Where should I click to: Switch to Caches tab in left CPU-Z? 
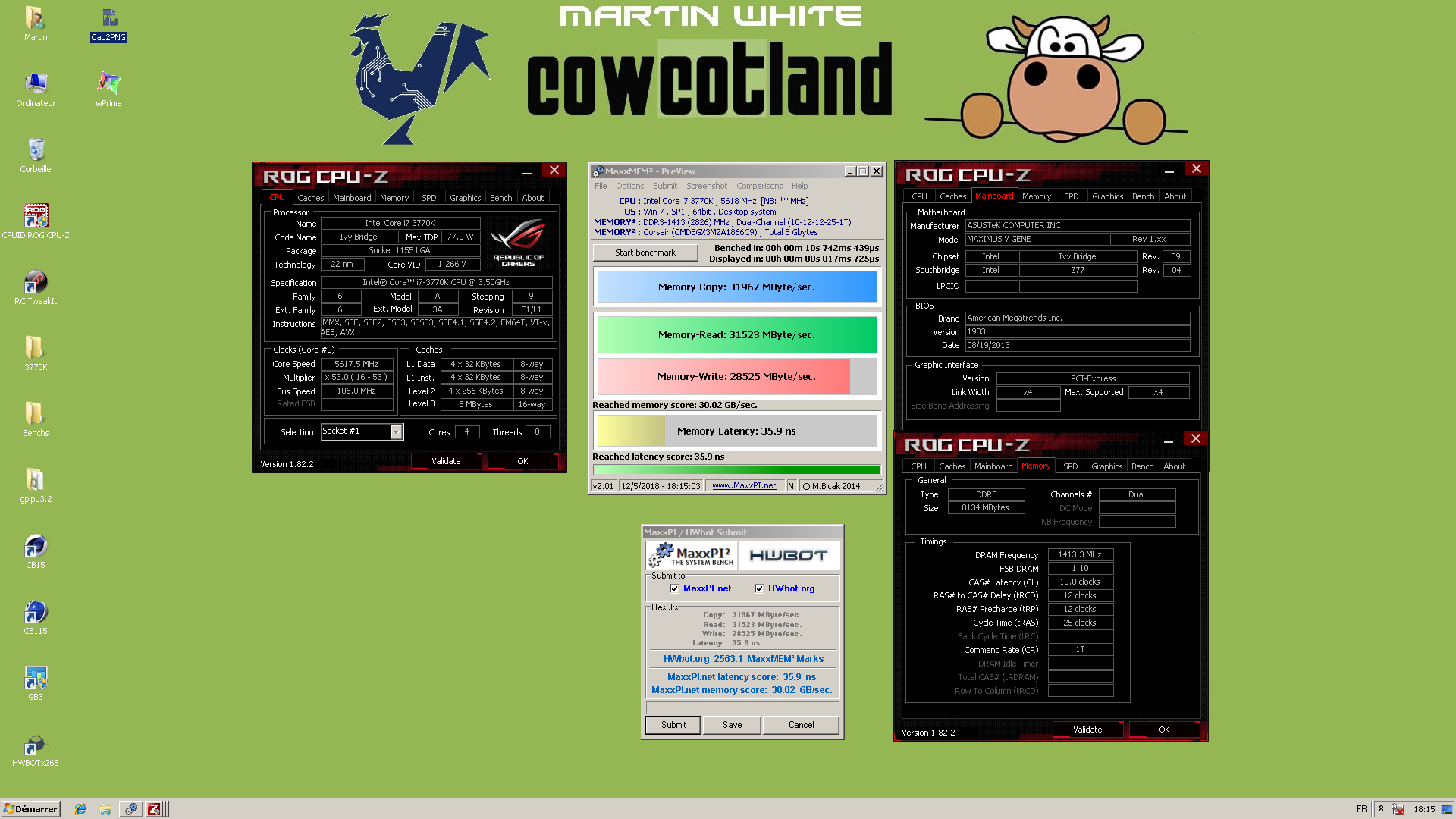[310, 198]
